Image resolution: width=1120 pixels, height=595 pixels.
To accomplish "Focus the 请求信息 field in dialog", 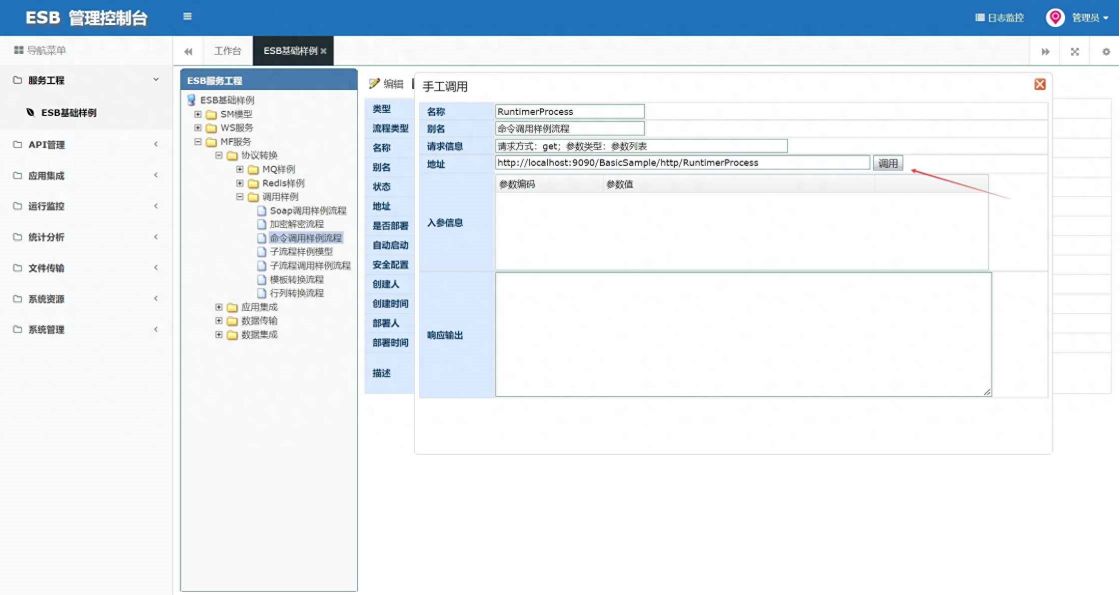I will [x=641, y=146].
